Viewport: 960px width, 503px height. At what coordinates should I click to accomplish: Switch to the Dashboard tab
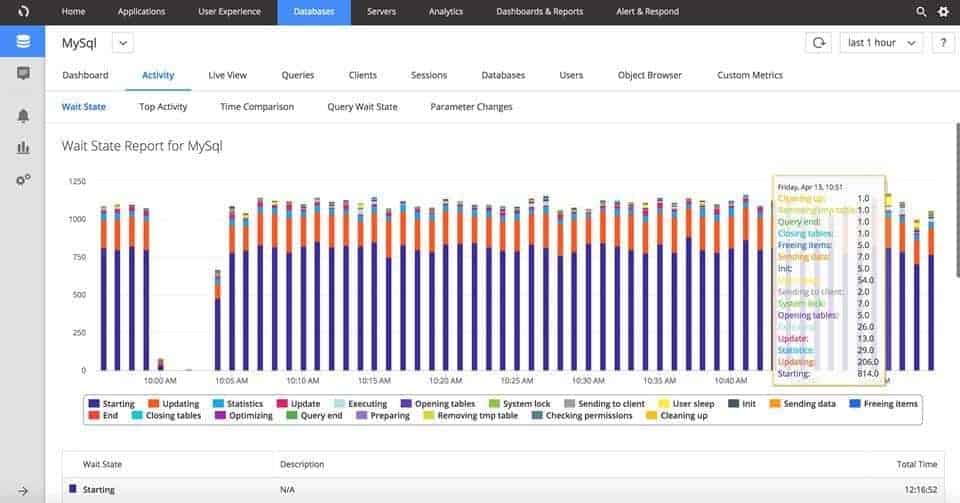tap(85, 75)
